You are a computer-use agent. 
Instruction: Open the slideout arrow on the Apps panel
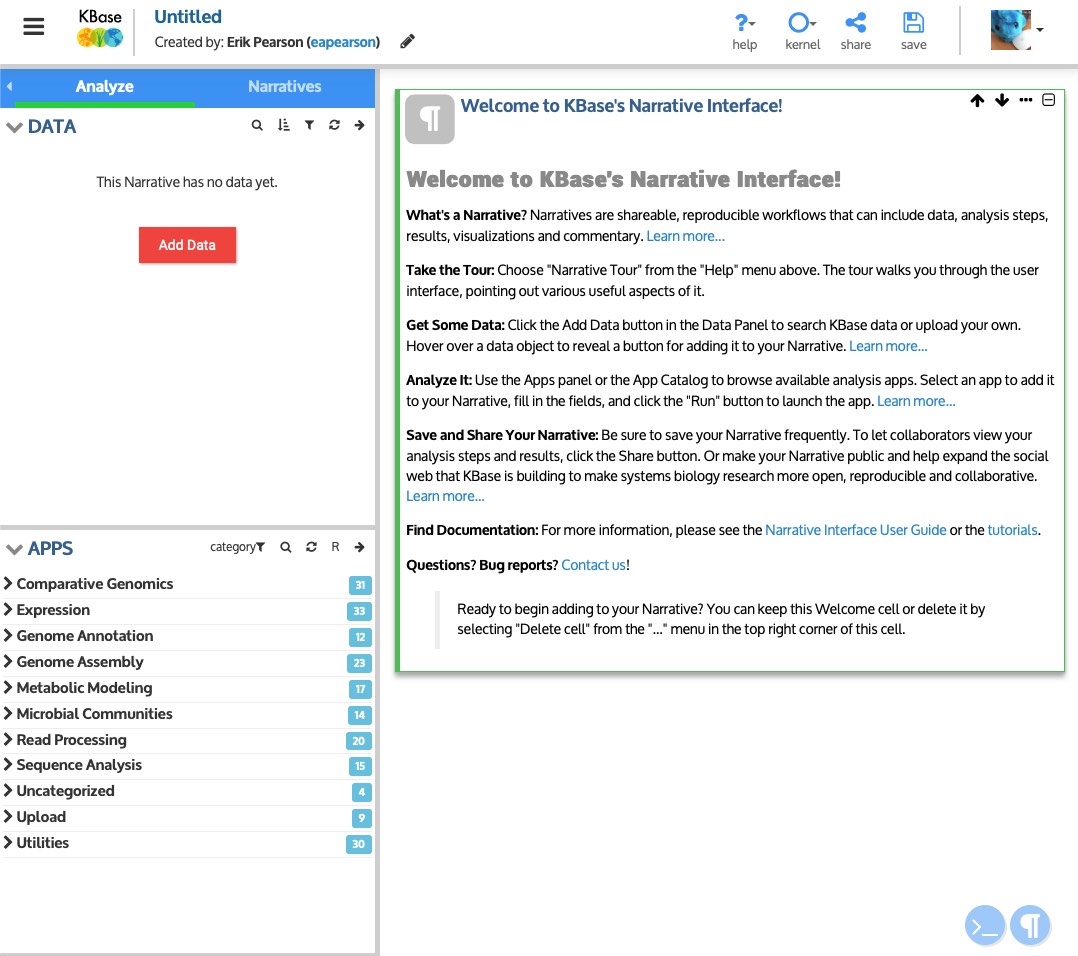[x=359, y=547]
